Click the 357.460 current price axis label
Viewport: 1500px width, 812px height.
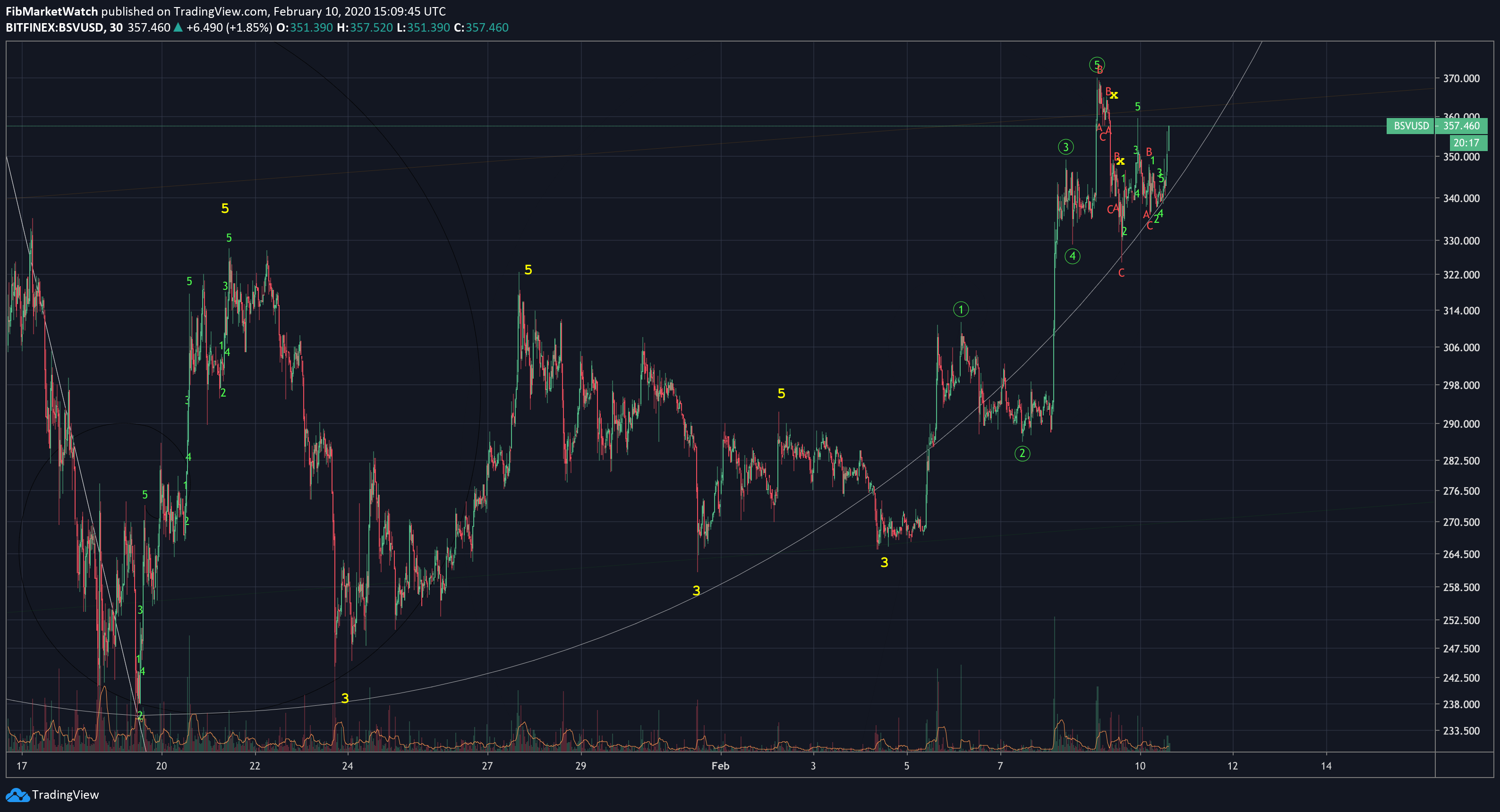tap(1461, 126)
